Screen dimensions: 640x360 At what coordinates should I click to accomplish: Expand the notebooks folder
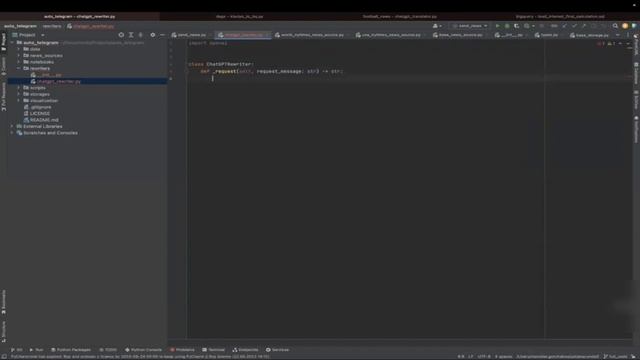pos(18,62)
